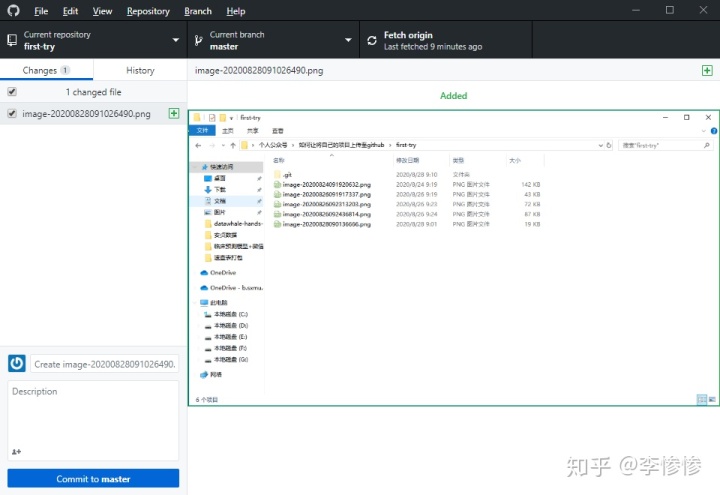Open the Repository menu

pyautogui.click(x=148, y=11)
